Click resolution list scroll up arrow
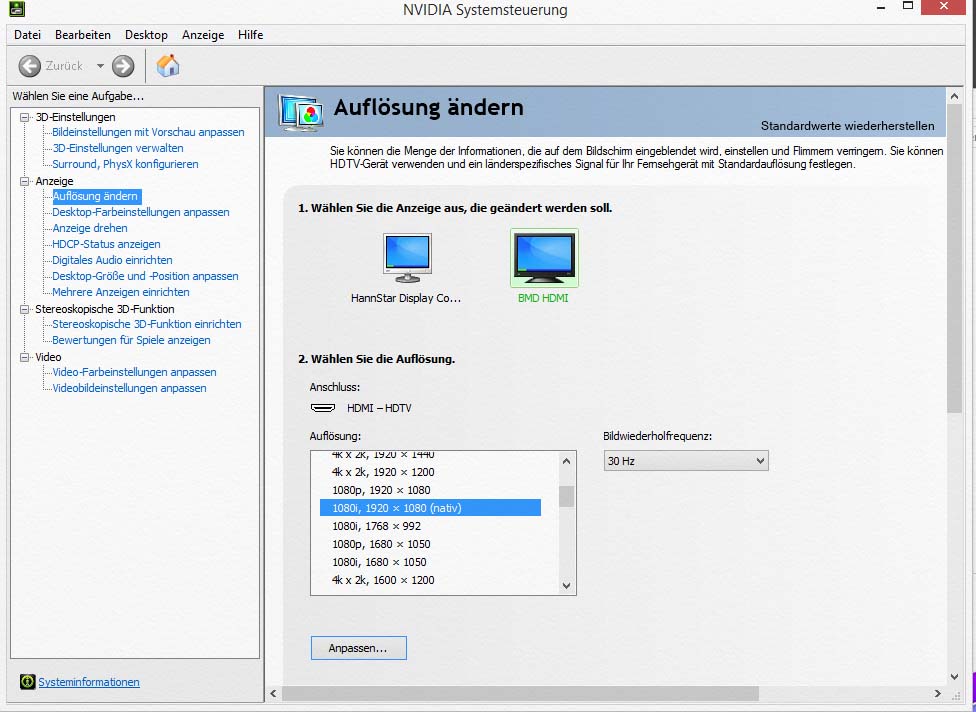 point(566,461)
